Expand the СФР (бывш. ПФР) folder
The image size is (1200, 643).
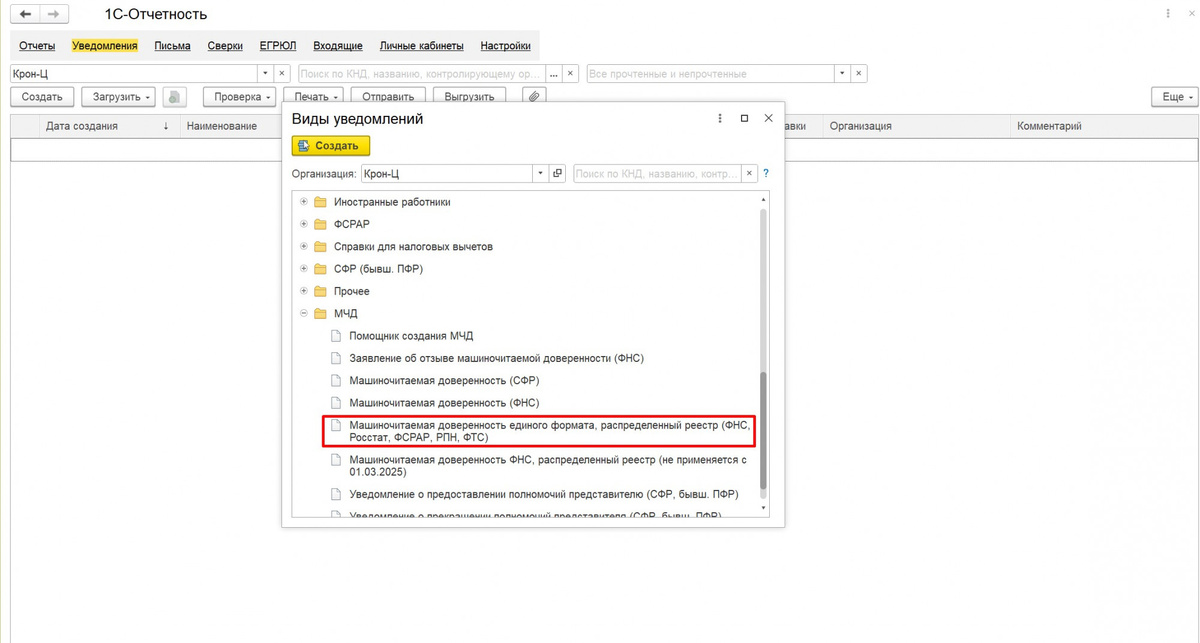(x=304, y=269)
